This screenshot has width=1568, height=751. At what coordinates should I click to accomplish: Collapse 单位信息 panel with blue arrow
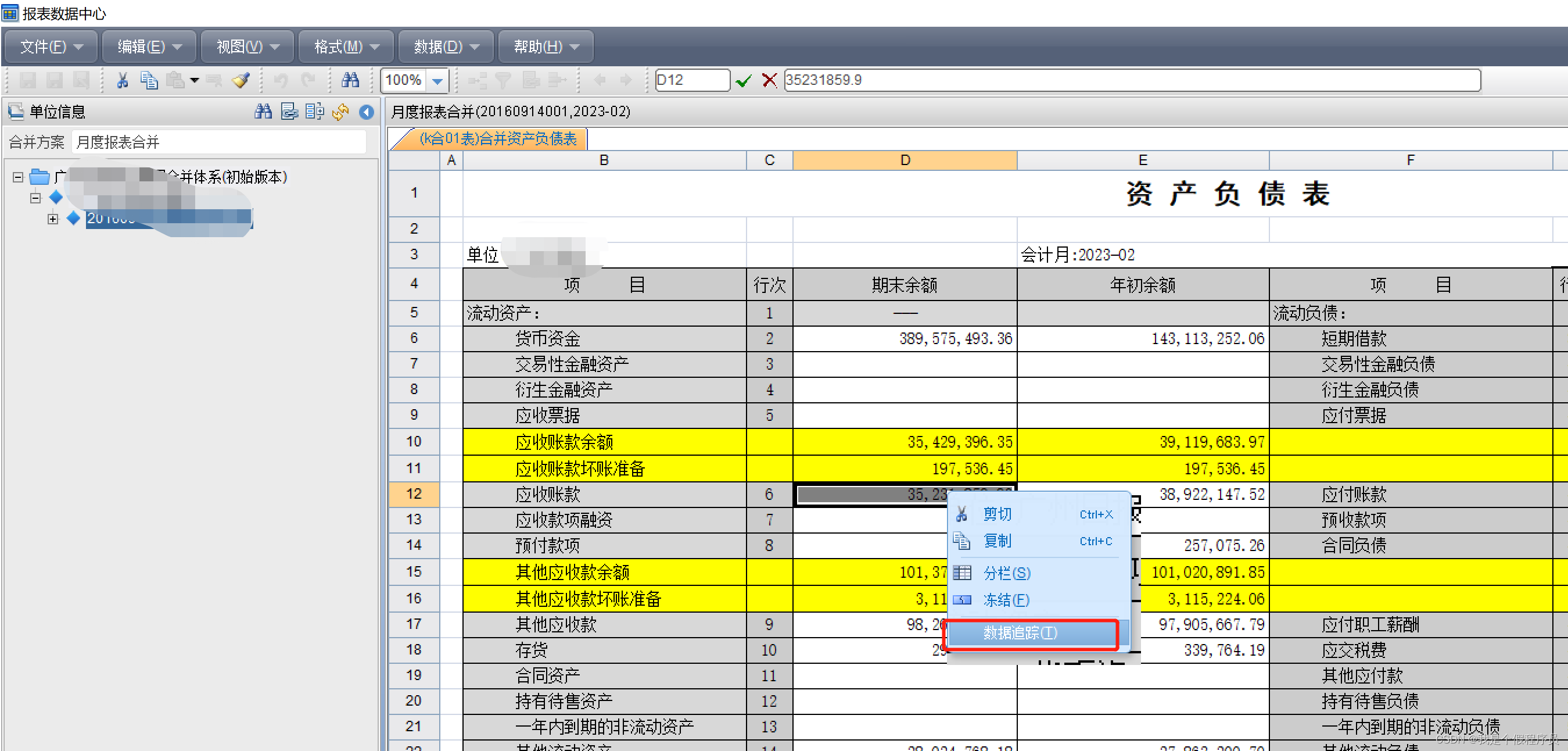pyautogui.click(x=366, y=112)
